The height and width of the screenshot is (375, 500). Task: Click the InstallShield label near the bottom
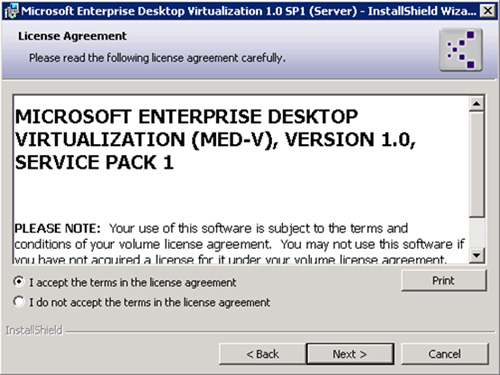[x=34, y=330]
